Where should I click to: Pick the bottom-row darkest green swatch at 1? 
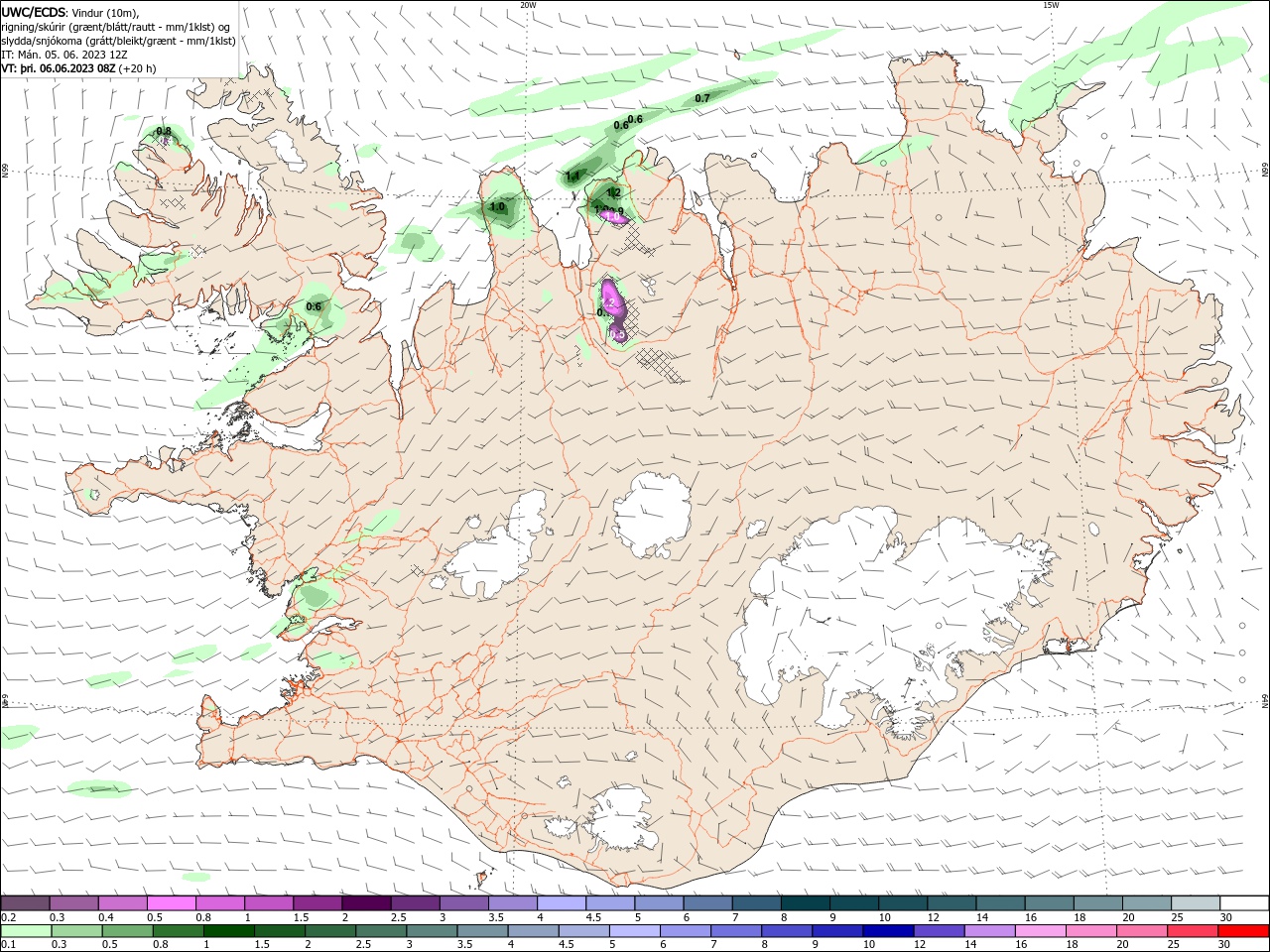pyautogui.click(x=229, y=931)
